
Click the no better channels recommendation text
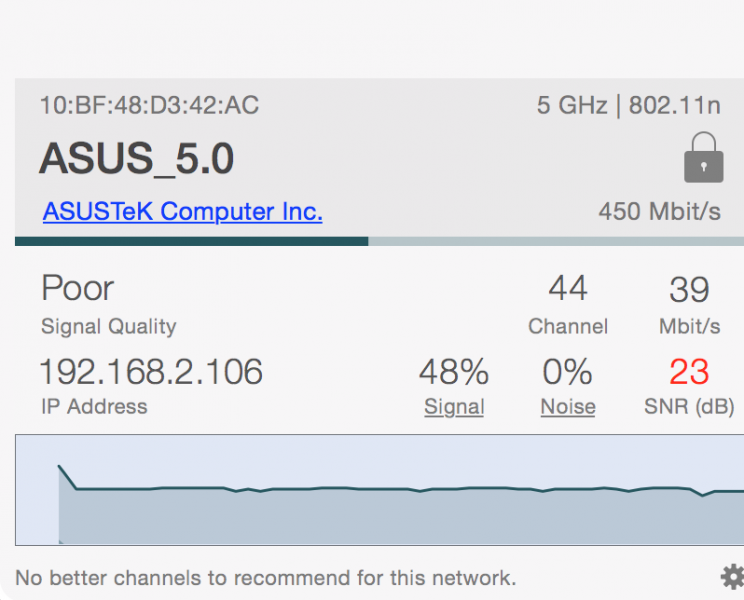(266, 578)
